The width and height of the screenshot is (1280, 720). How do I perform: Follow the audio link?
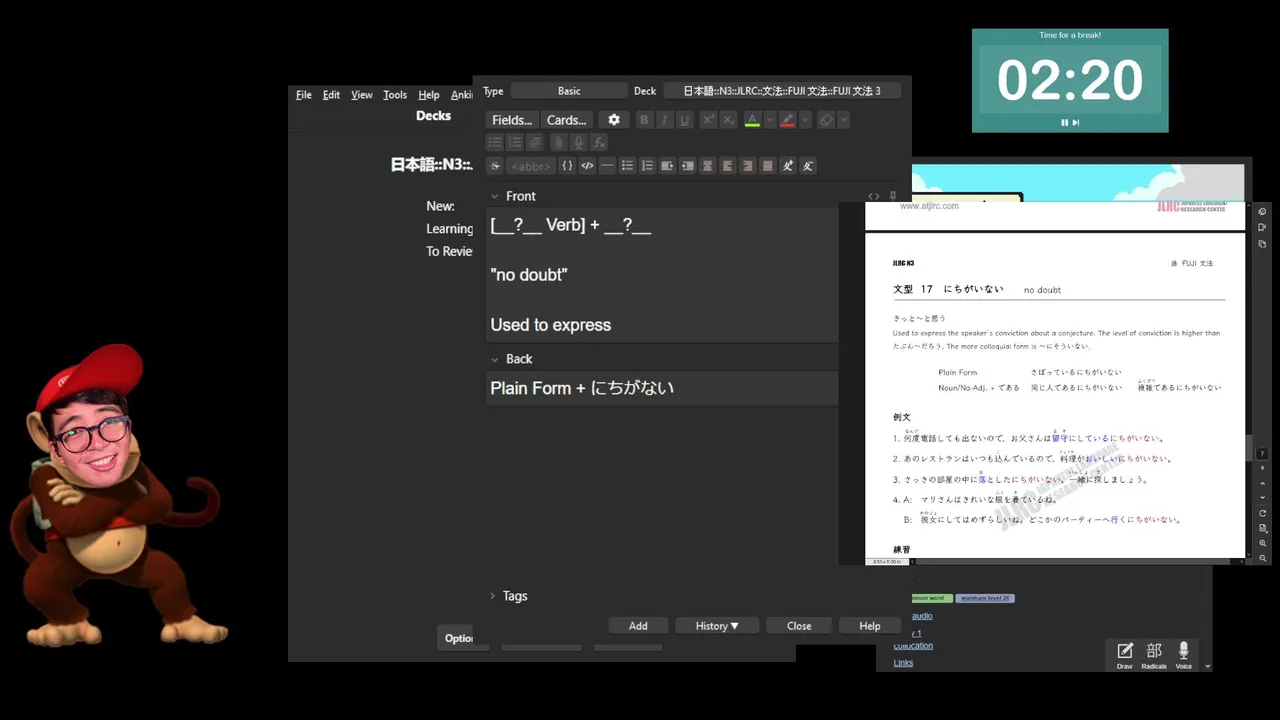coord(921,616)
